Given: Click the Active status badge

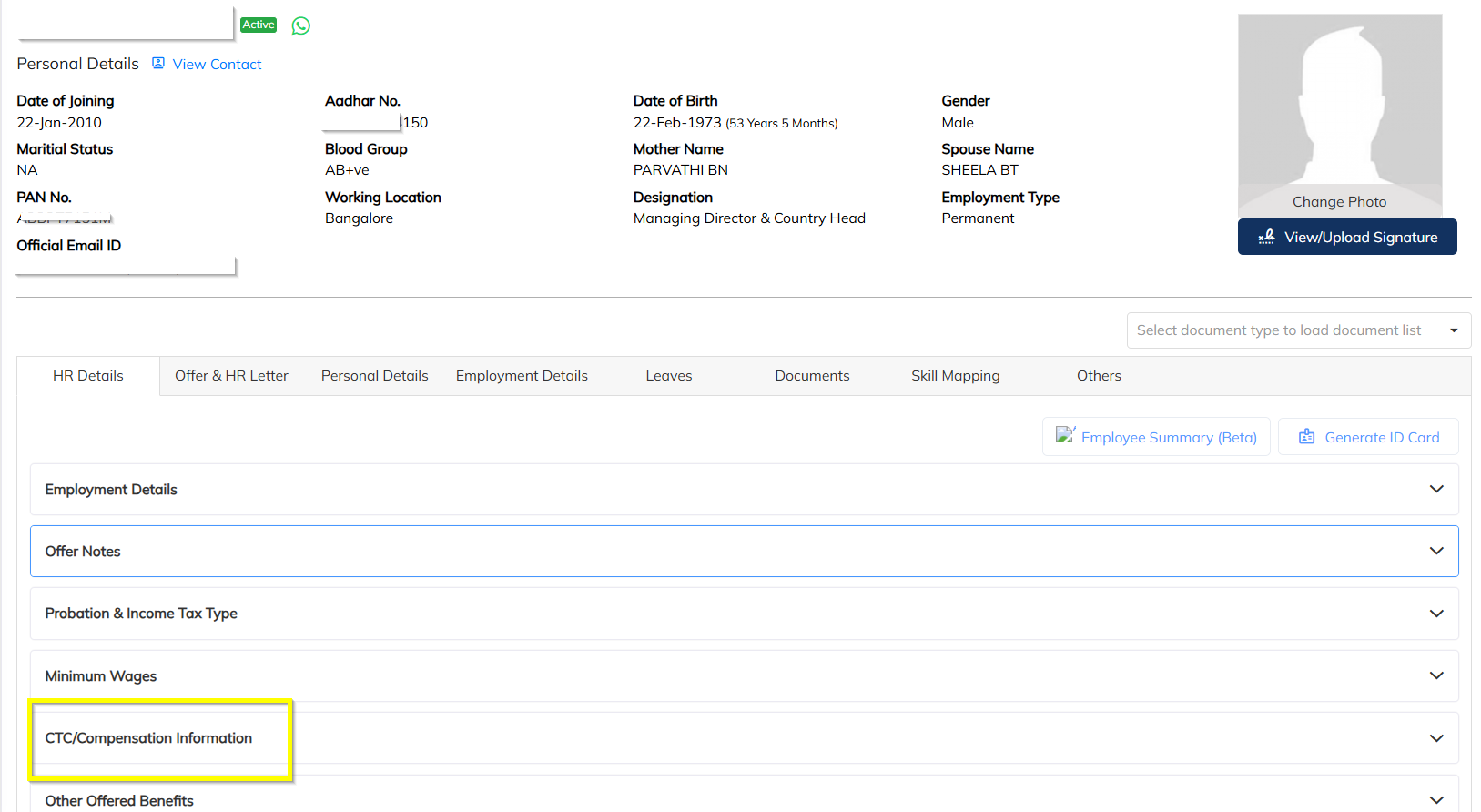Looking at the screenshot, I should (259, 25).
